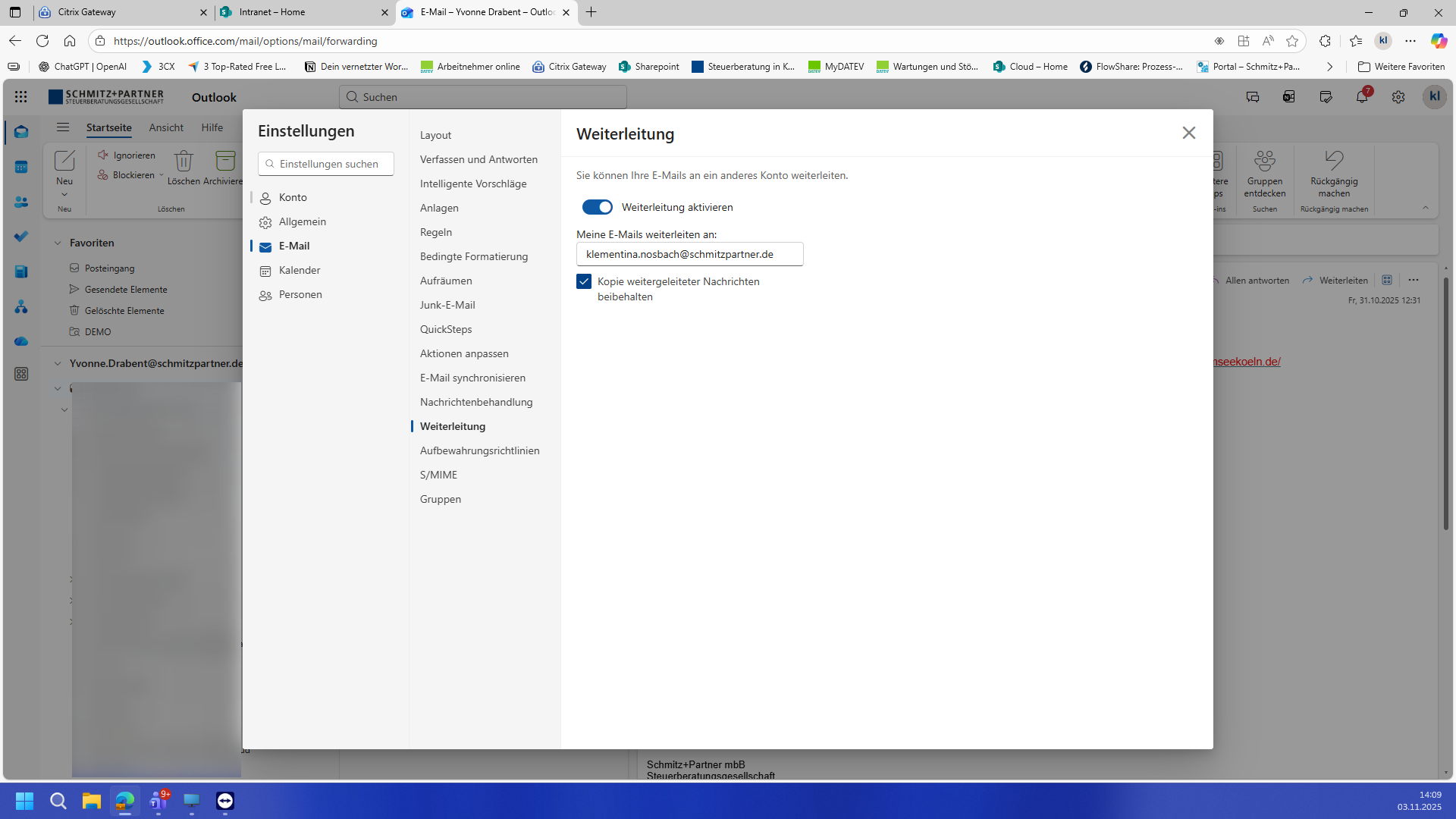Open People icon in left rail
The width and height of the screenshot is (1456, 819).
(x=21, y=202)
